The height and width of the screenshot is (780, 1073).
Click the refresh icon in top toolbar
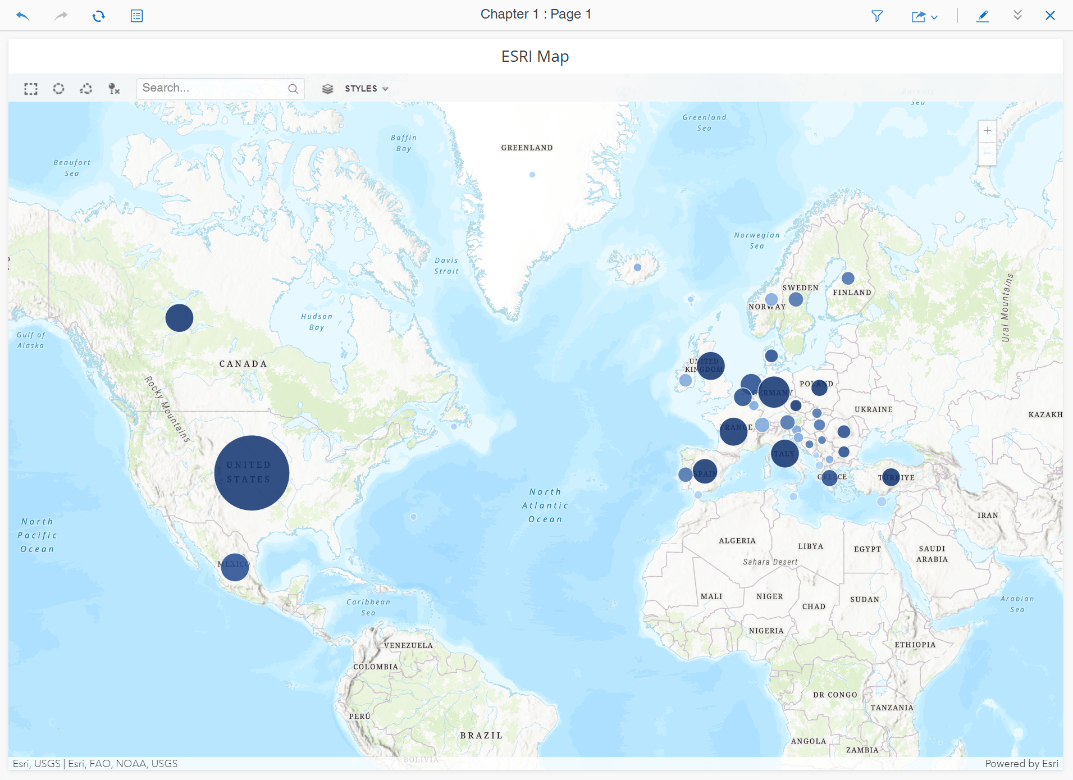pyautogui.click(x=98, y=16)
